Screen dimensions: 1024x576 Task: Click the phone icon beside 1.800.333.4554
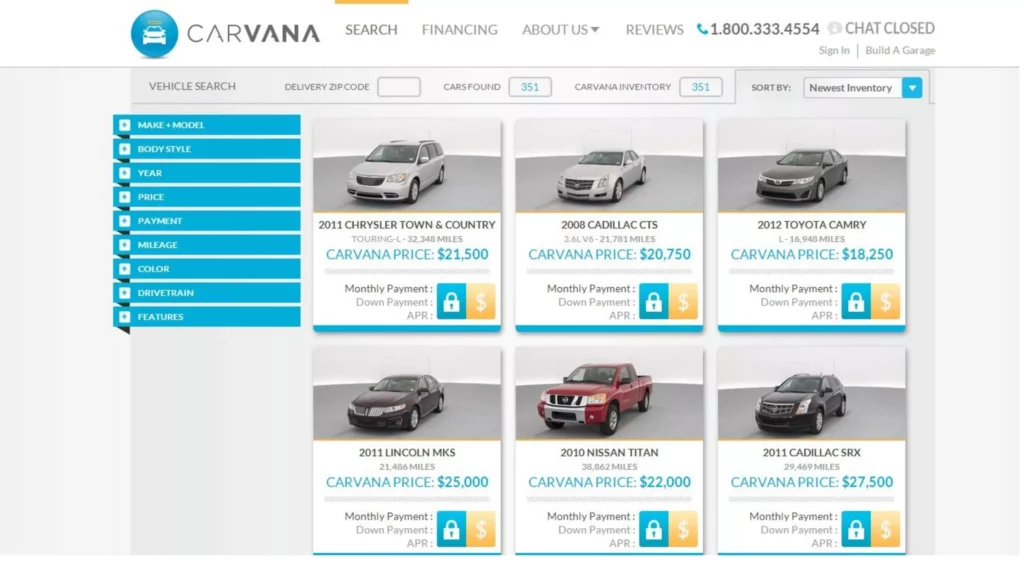[702, 29]
